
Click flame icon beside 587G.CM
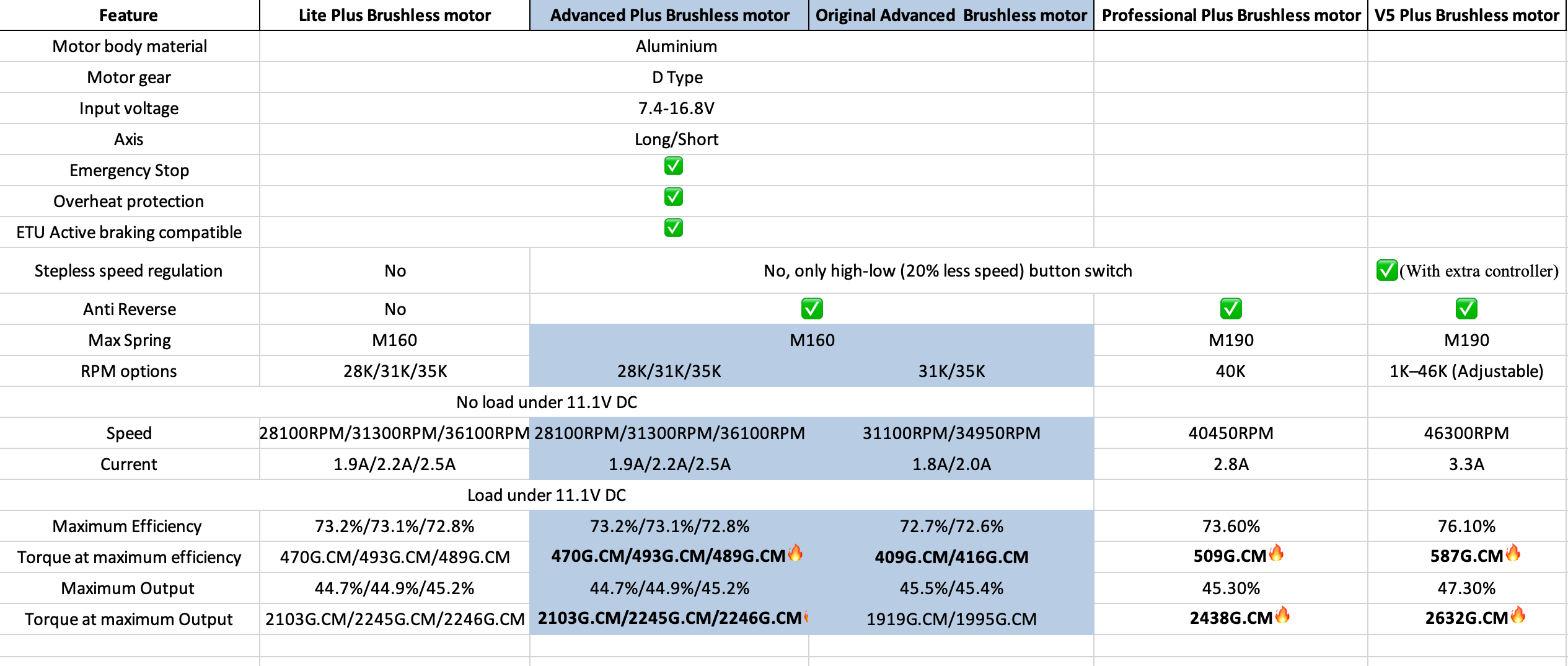(x=1513, y=553)
